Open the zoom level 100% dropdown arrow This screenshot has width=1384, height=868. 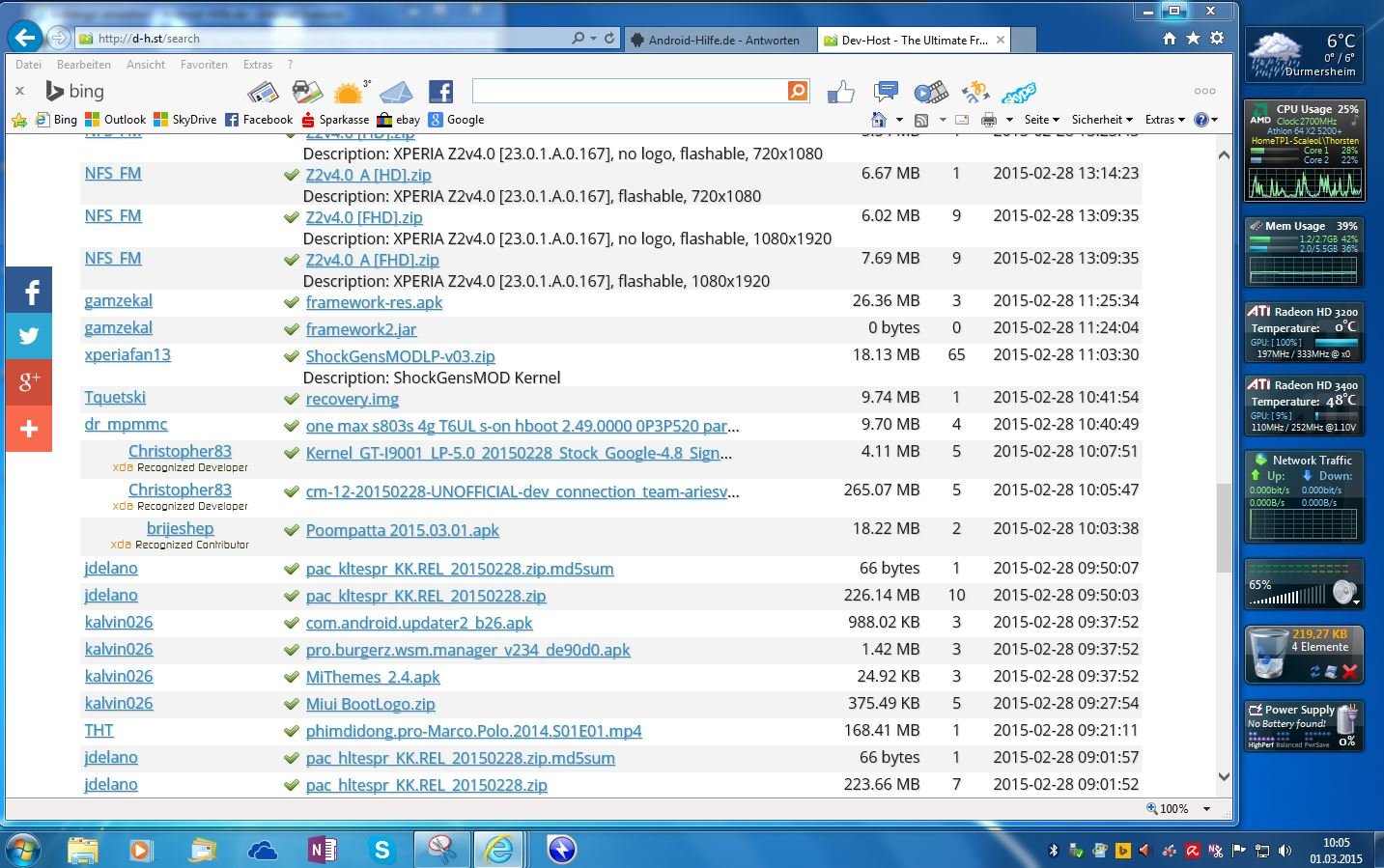[x=1206, y=809]
